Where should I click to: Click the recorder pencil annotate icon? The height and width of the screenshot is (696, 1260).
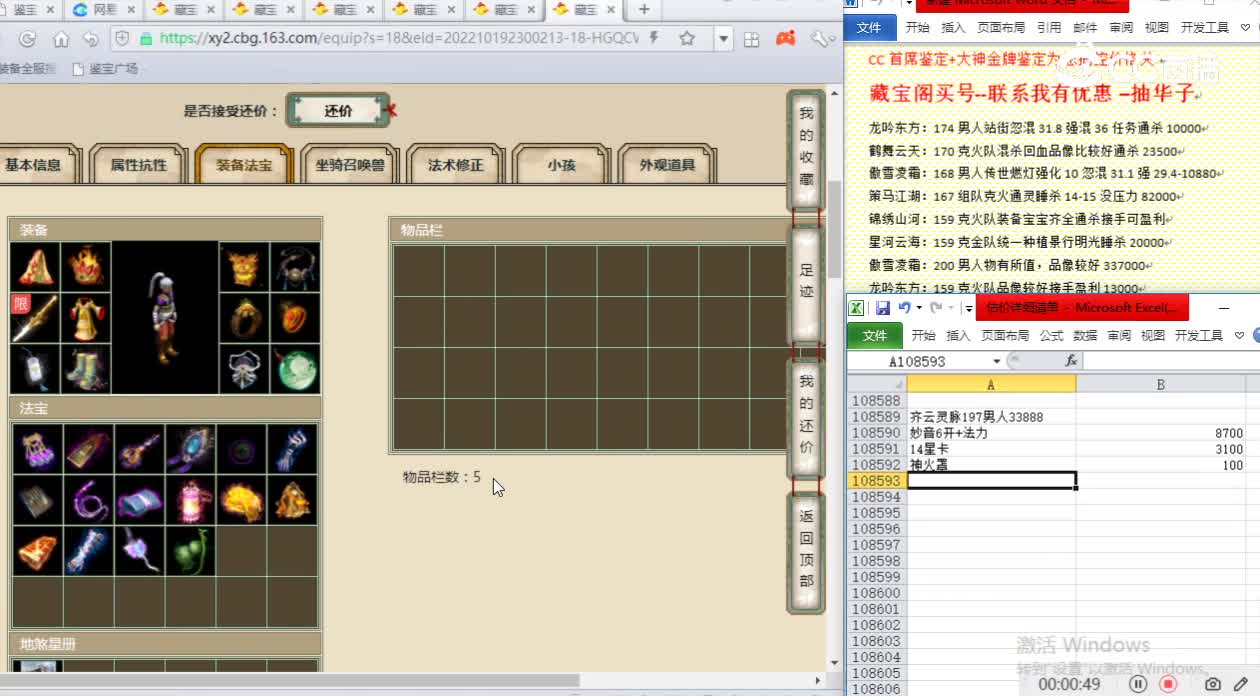click(x=1241, y=684)
